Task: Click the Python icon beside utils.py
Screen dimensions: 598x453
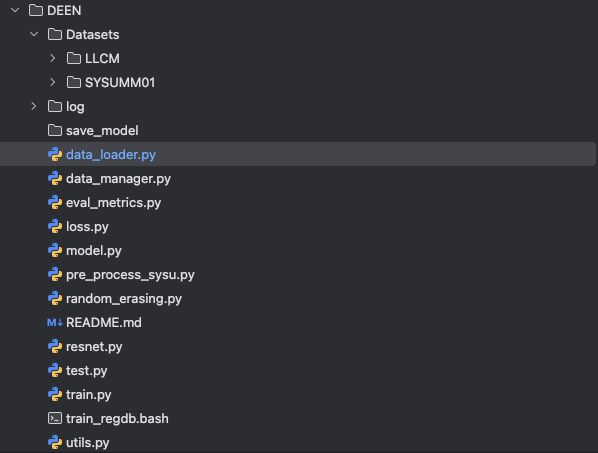Action: [55, 442]
